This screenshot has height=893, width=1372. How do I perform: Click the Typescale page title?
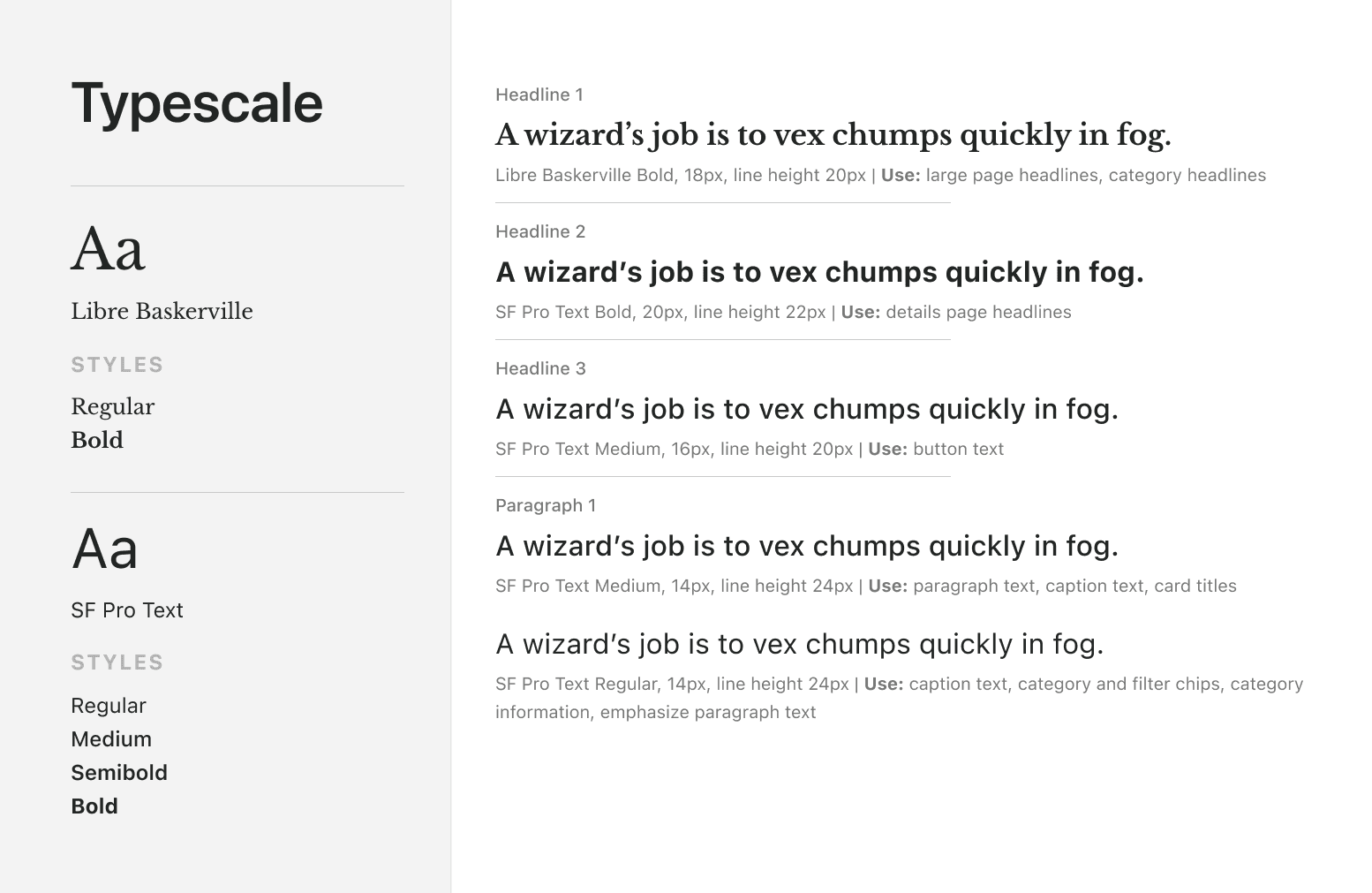[197, 103]
